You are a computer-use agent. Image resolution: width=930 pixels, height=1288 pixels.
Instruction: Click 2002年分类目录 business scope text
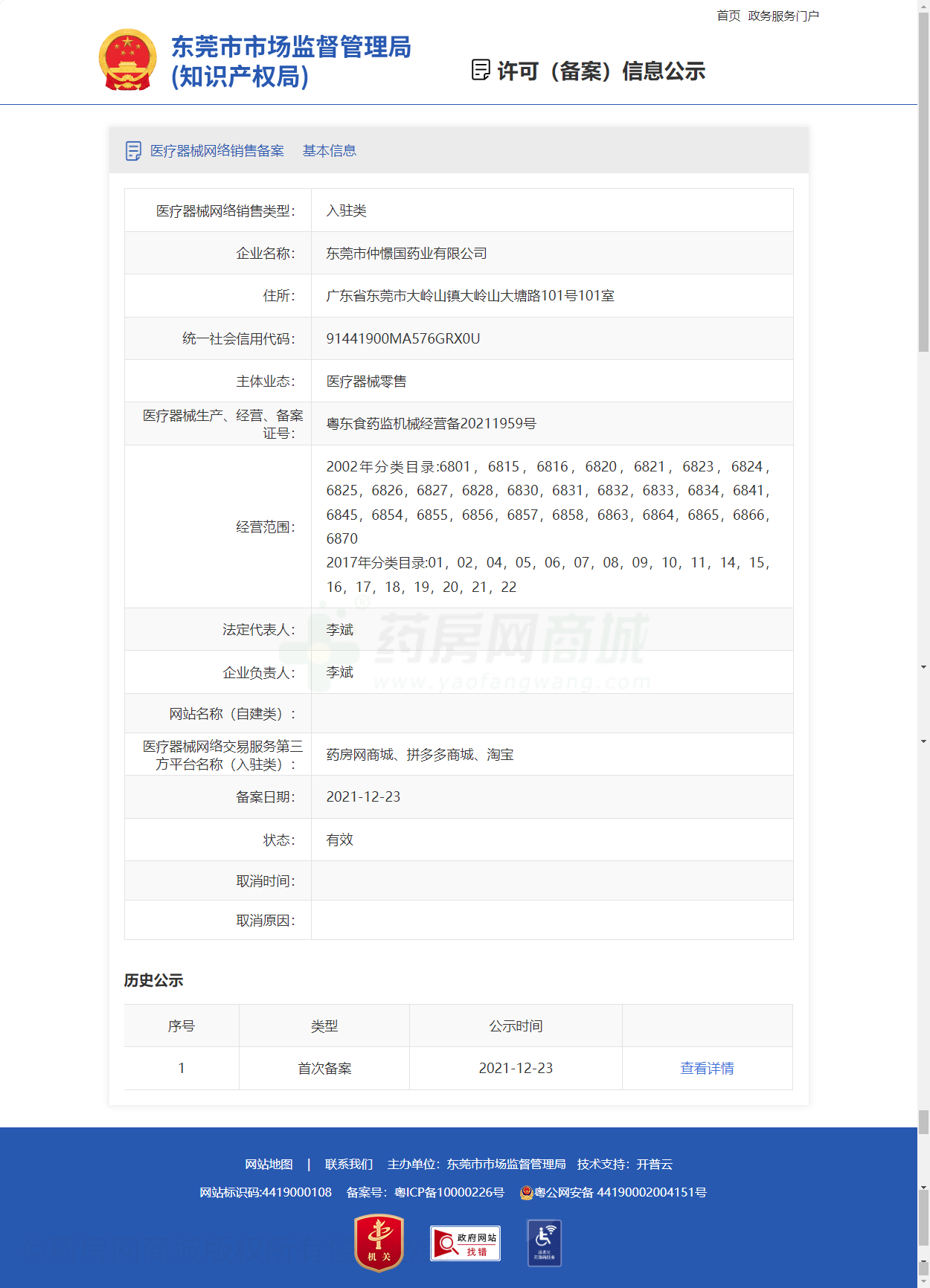click(x=548, y=502)
